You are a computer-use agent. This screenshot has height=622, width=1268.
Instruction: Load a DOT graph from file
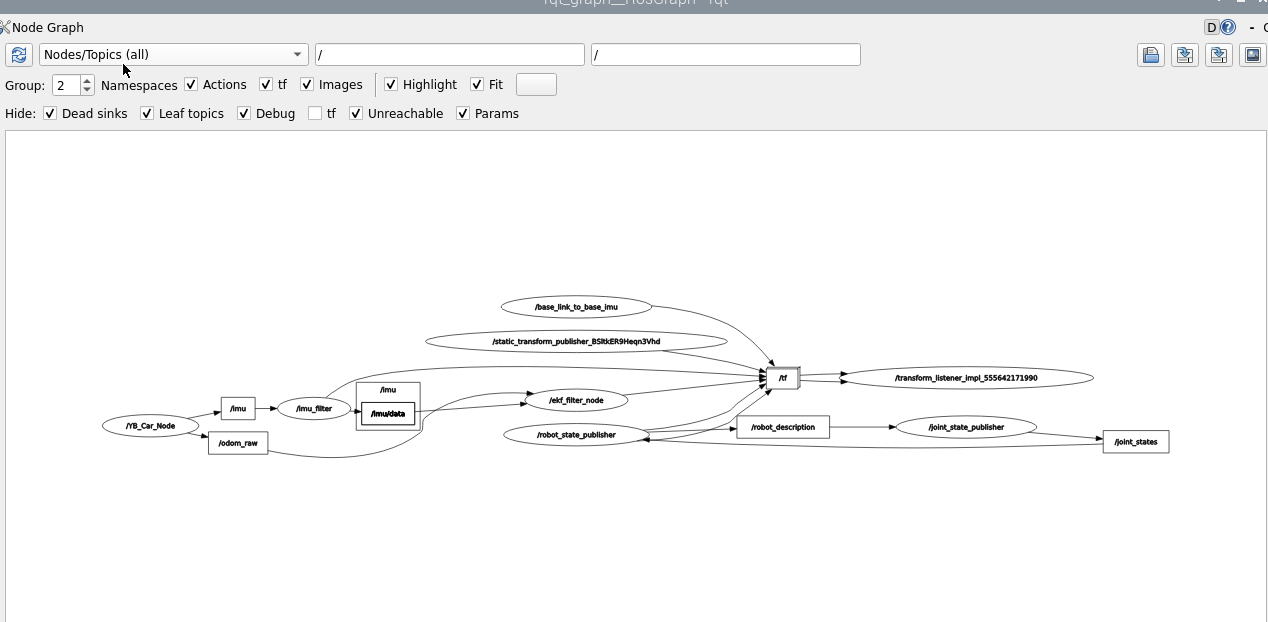(x=1151, y=55)
